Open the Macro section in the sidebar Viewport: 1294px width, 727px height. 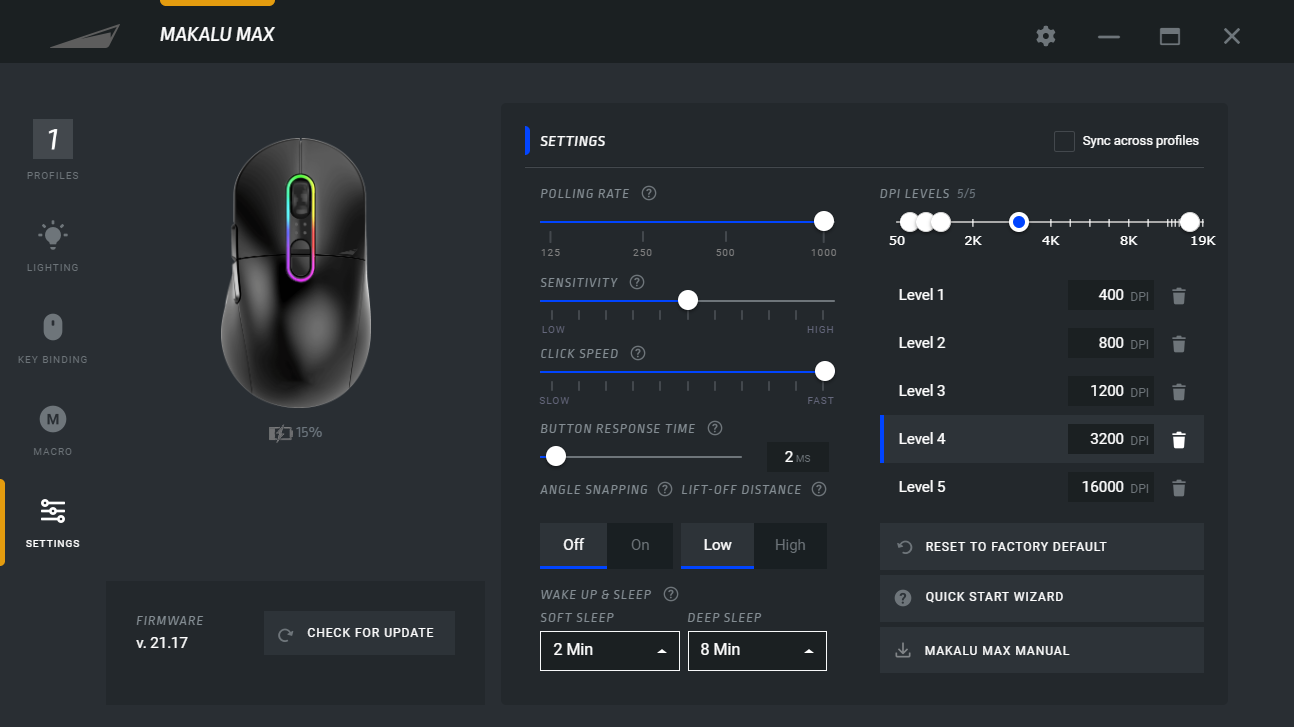coord(53,430)
